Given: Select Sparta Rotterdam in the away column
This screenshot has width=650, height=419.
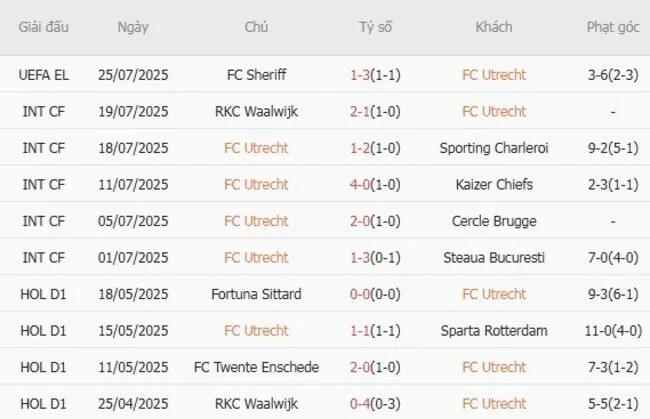Looking at the screenshot, I should coord(494,331).
